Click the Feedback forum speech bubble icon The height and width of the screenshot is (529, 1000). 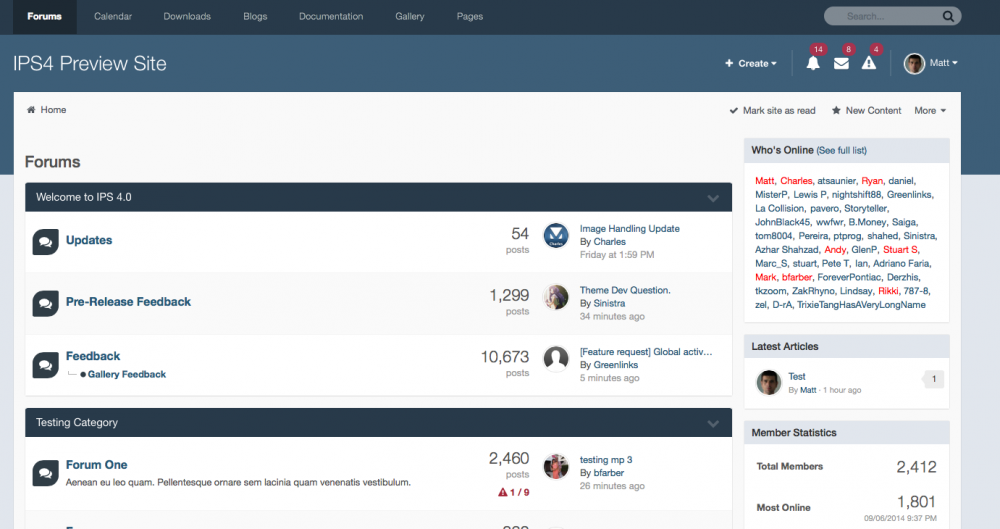coord(45,365)
